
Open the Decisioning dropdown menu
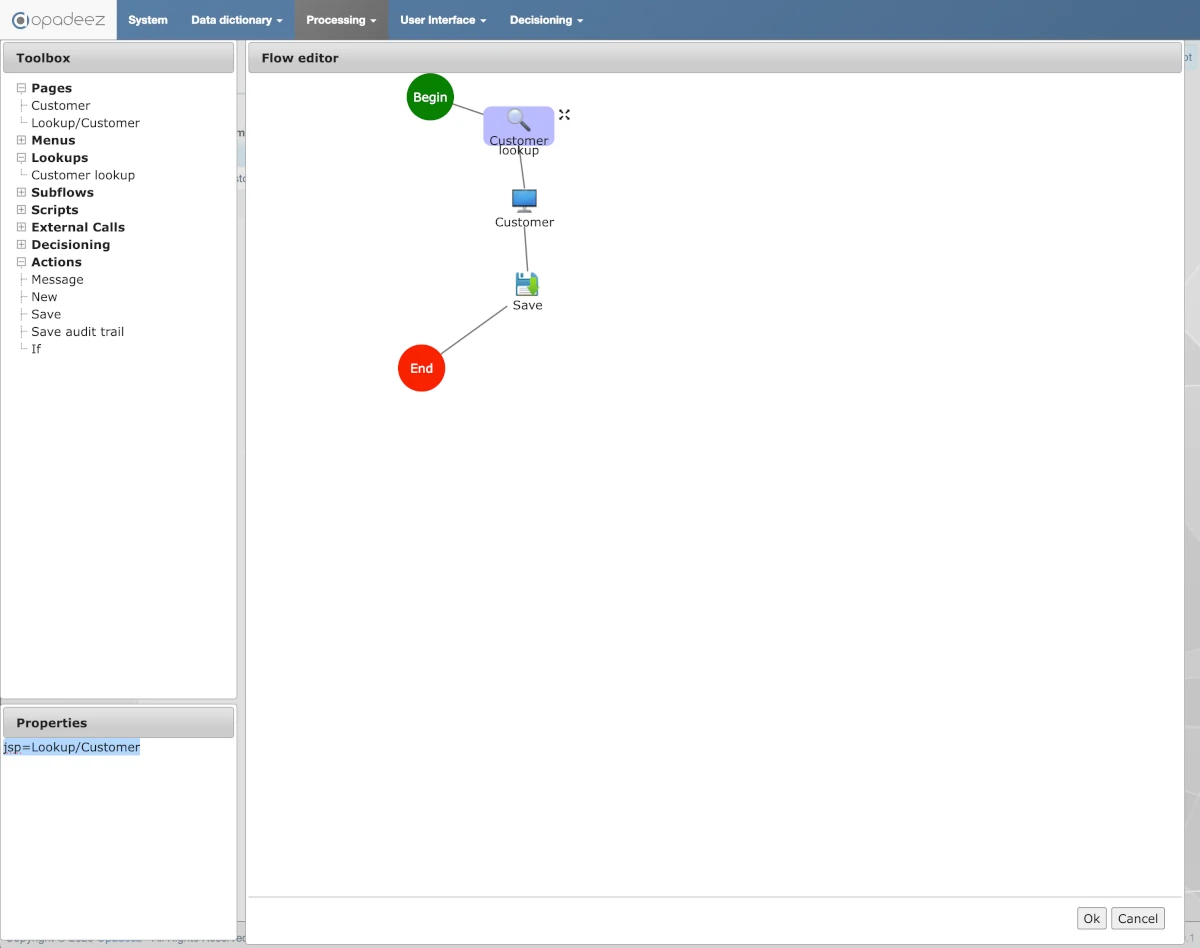(x=546, y=19)
